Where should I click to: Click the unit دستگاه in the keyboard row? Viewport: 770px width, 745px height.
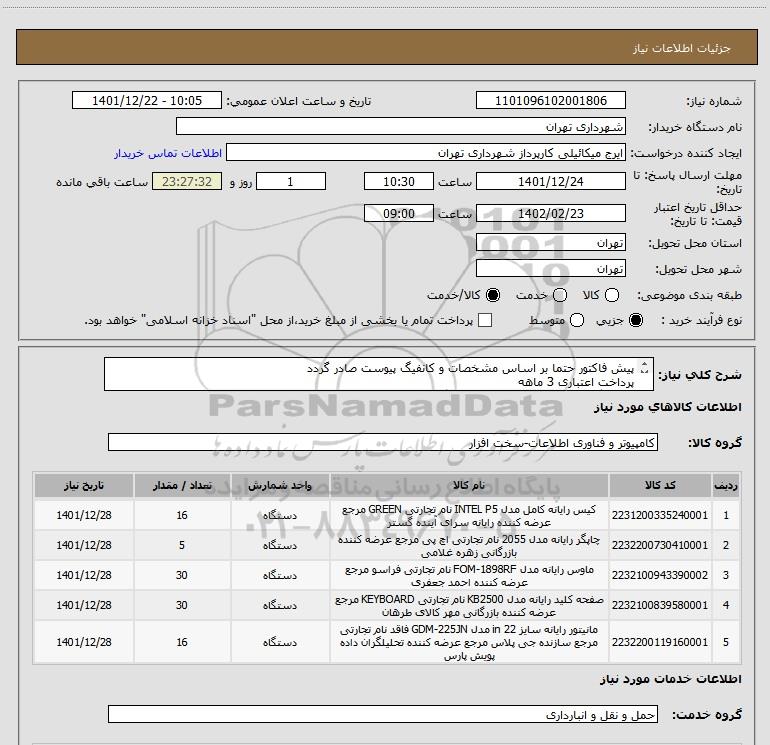(x=280, y=605)
